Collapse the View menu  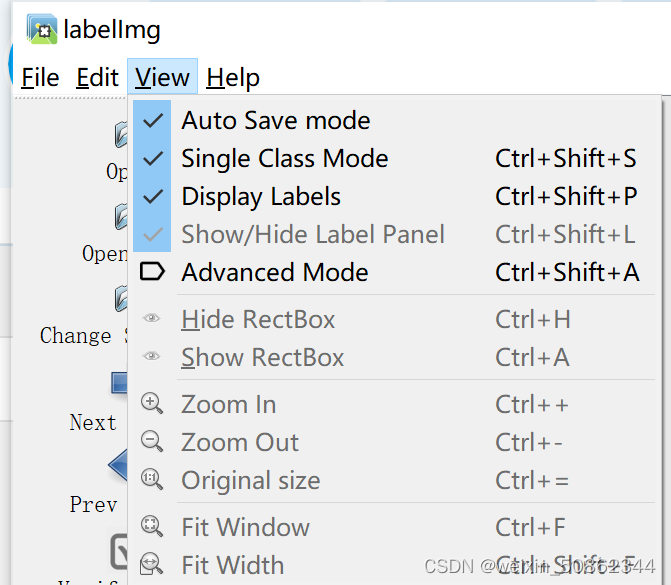[x=162, y=78]
